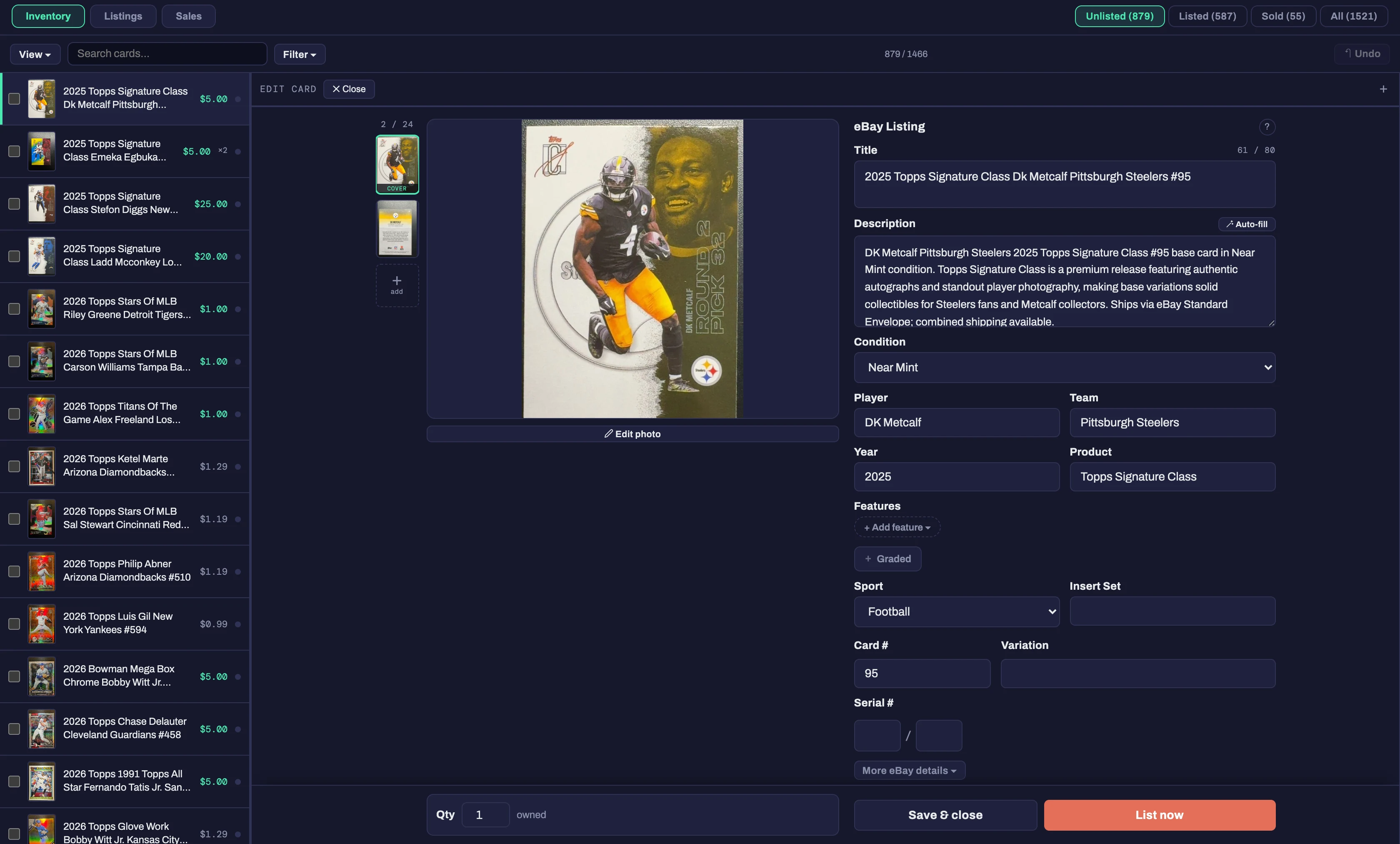Close the Edit Card panel

coord(349,89)
